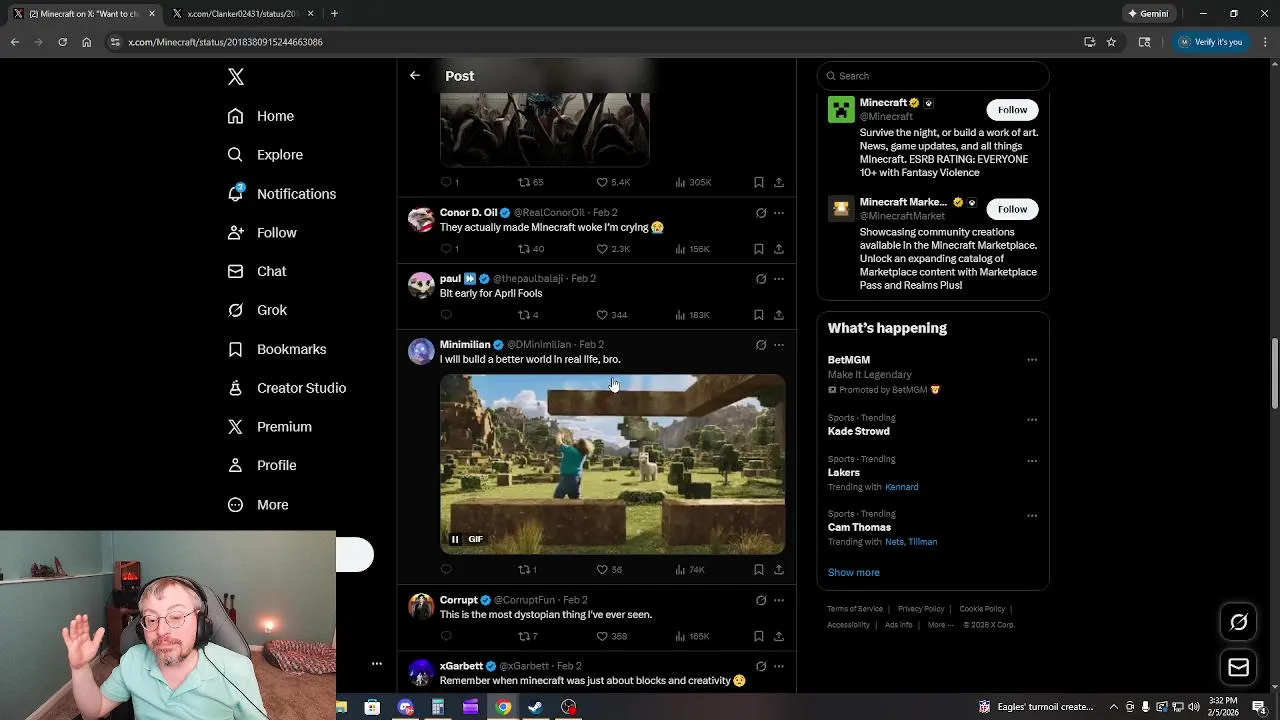Expand the More menu in sidebar

pos(258,505)
